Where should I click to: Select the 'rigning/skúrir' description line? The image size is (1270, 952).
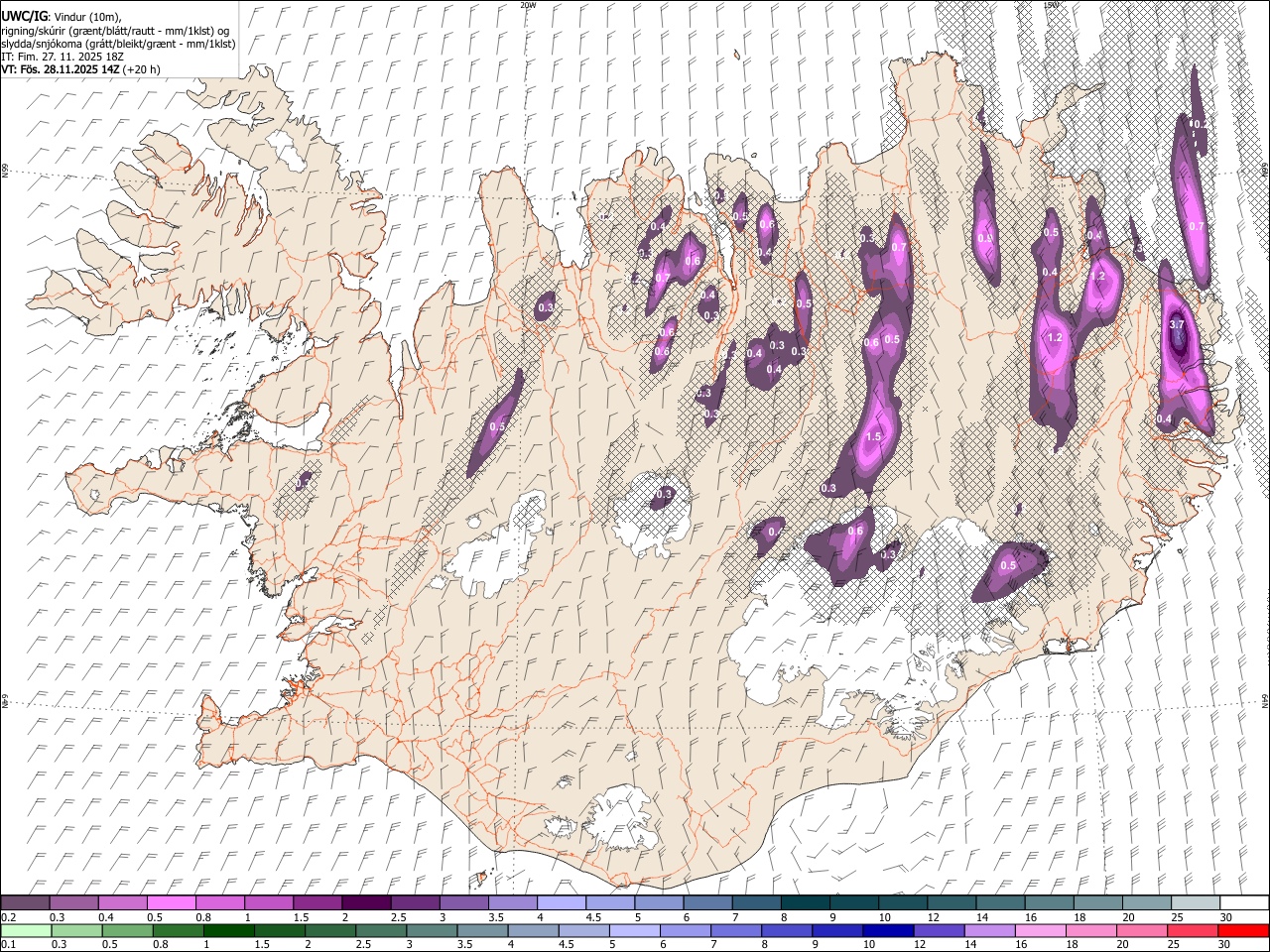(x=115, y=31)
